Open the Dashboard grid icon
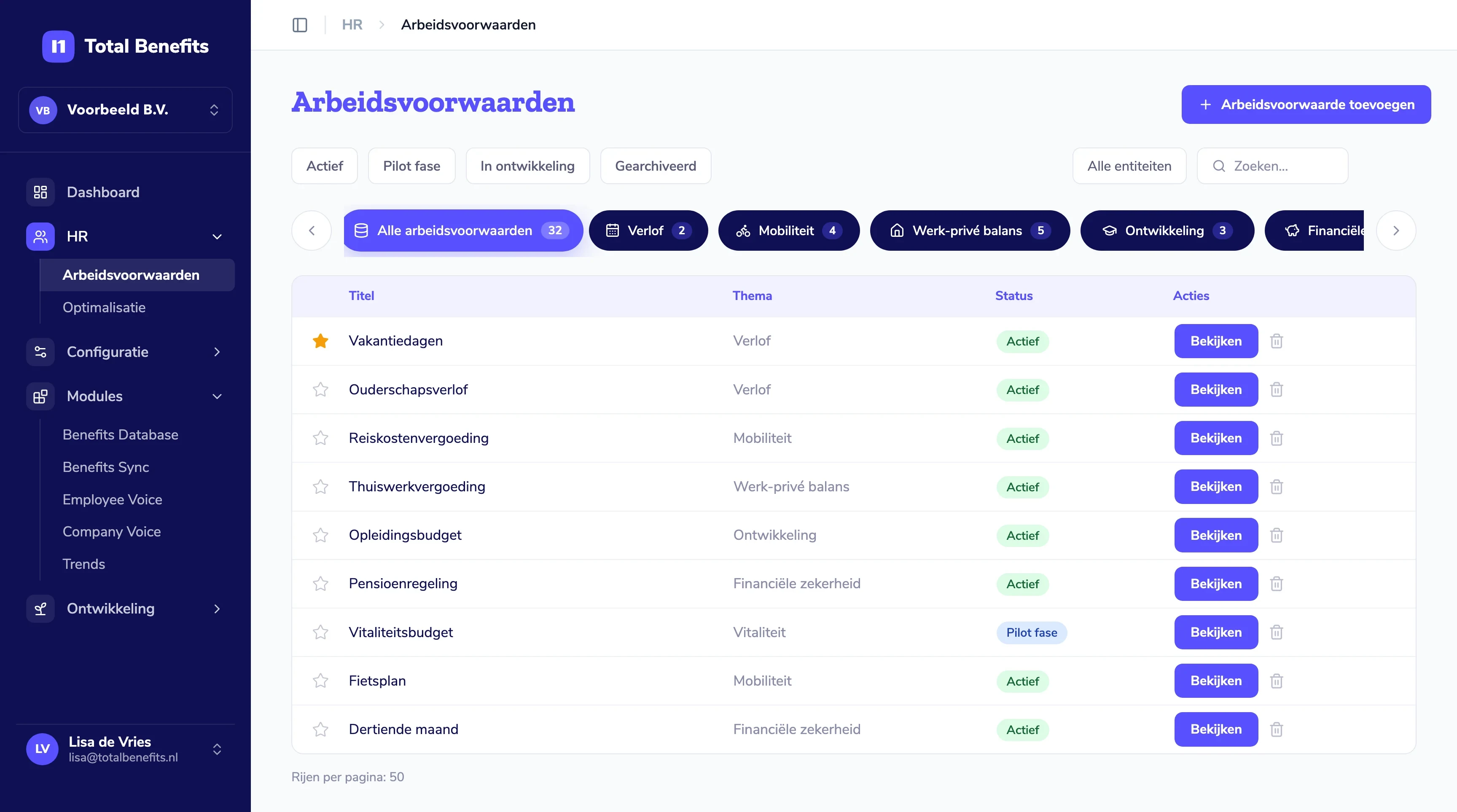Screen dimensions: 1457x812 pos(40,192)
